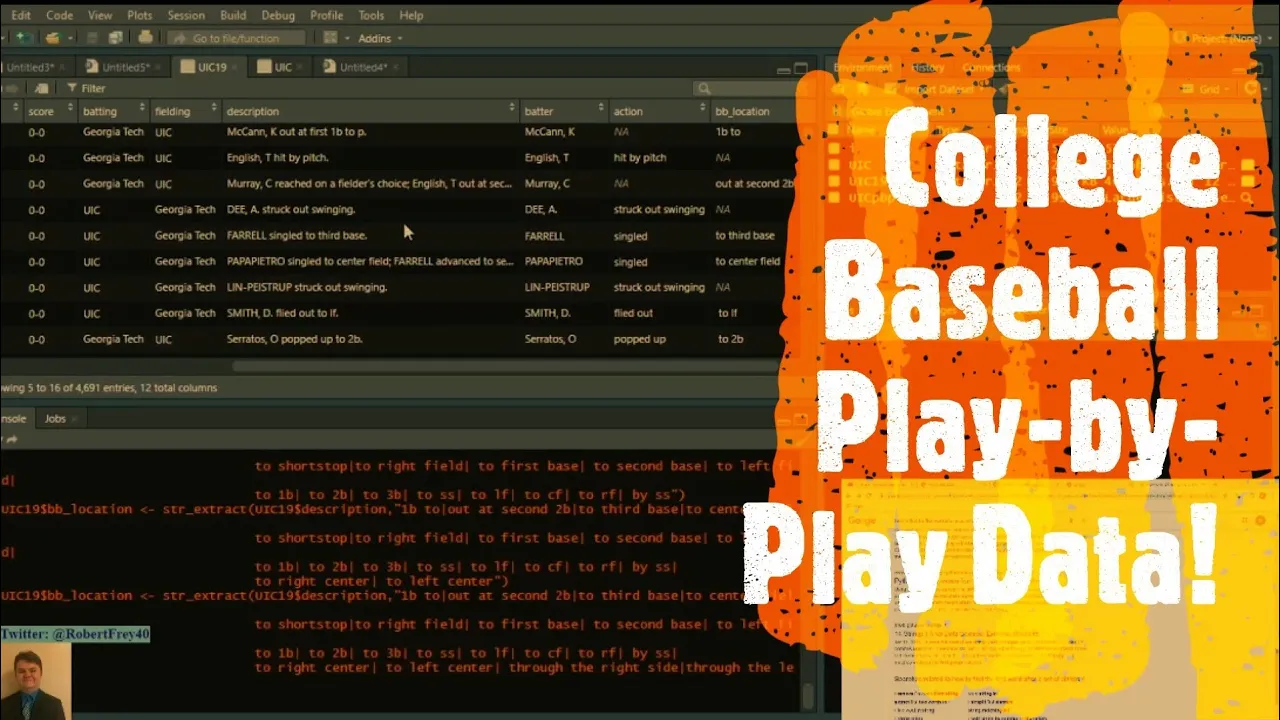Open the Edit menu
The height and width of the screenshot is (720, 1280).
20,15
